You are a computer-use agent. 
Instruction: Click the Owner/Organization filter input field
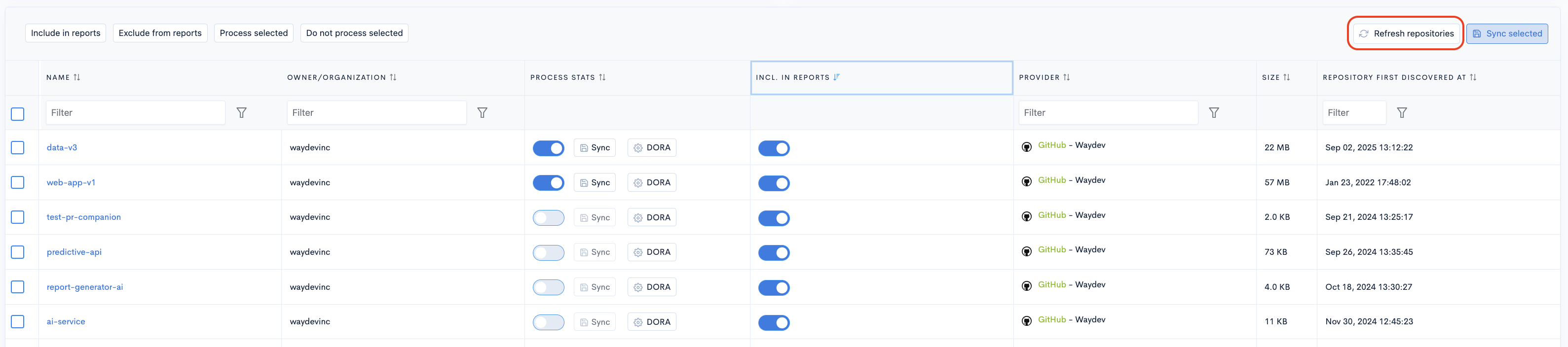click(376, 113)
